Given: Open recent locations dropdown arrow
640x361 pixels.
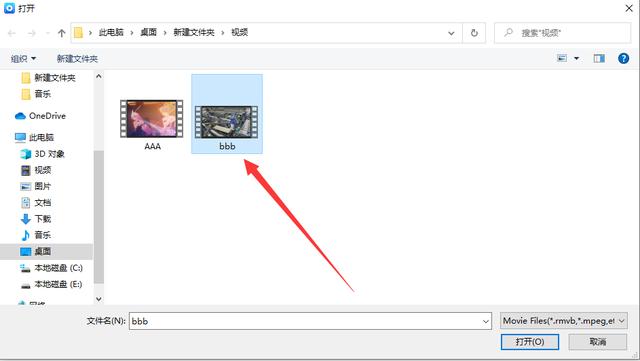Looking at the screenshot, I should click(47, 33).
